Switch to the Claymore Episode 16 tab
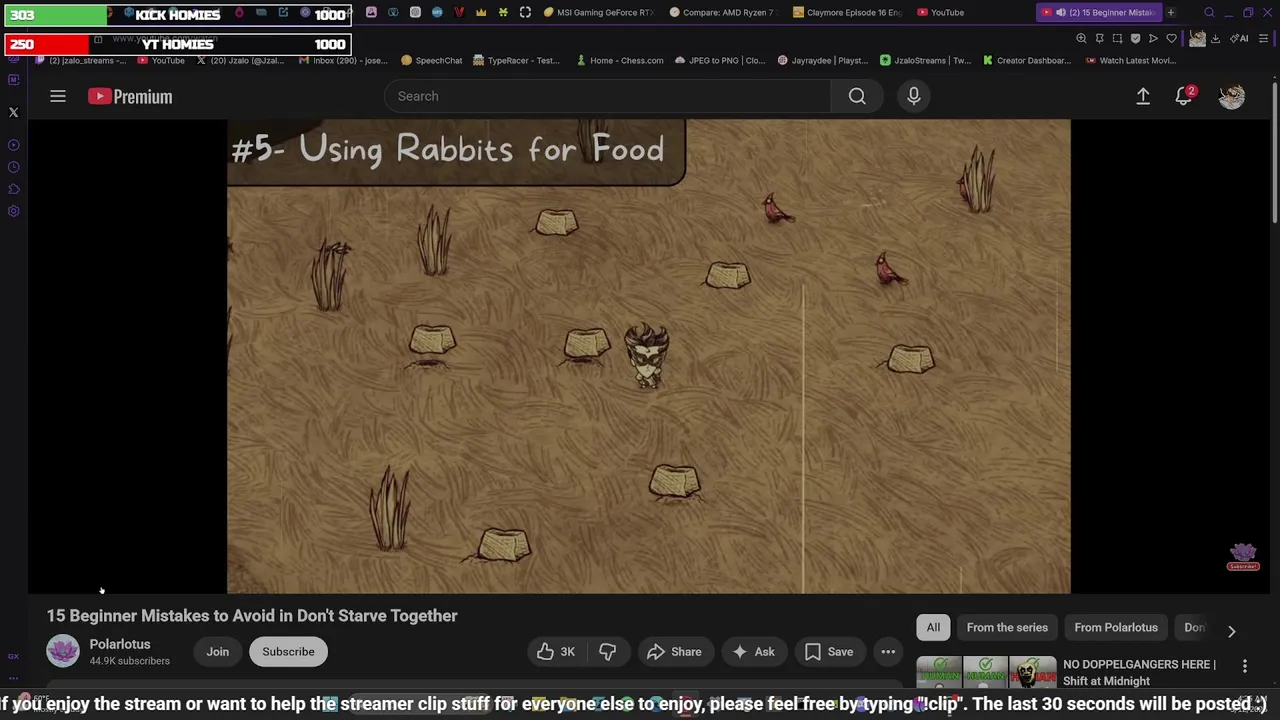 coord(847,12)
